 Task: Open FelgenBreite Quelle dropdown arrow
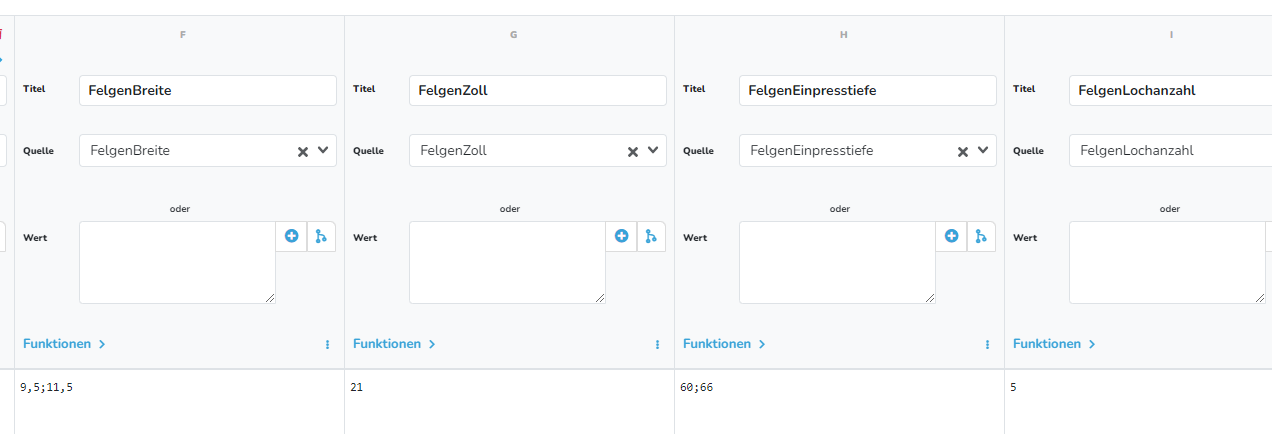pos(323,150)
